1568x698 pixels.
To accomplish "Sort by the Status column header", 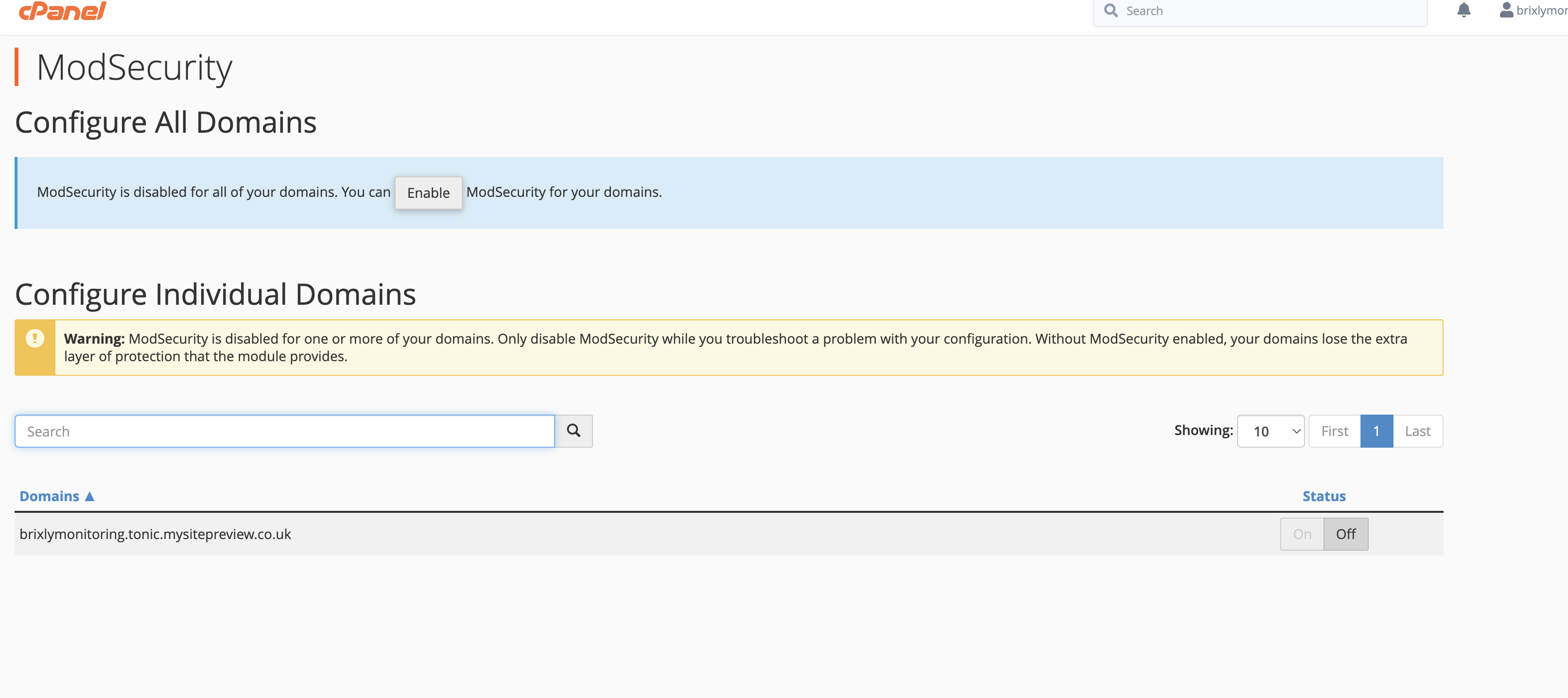I will pos(1324,497).
